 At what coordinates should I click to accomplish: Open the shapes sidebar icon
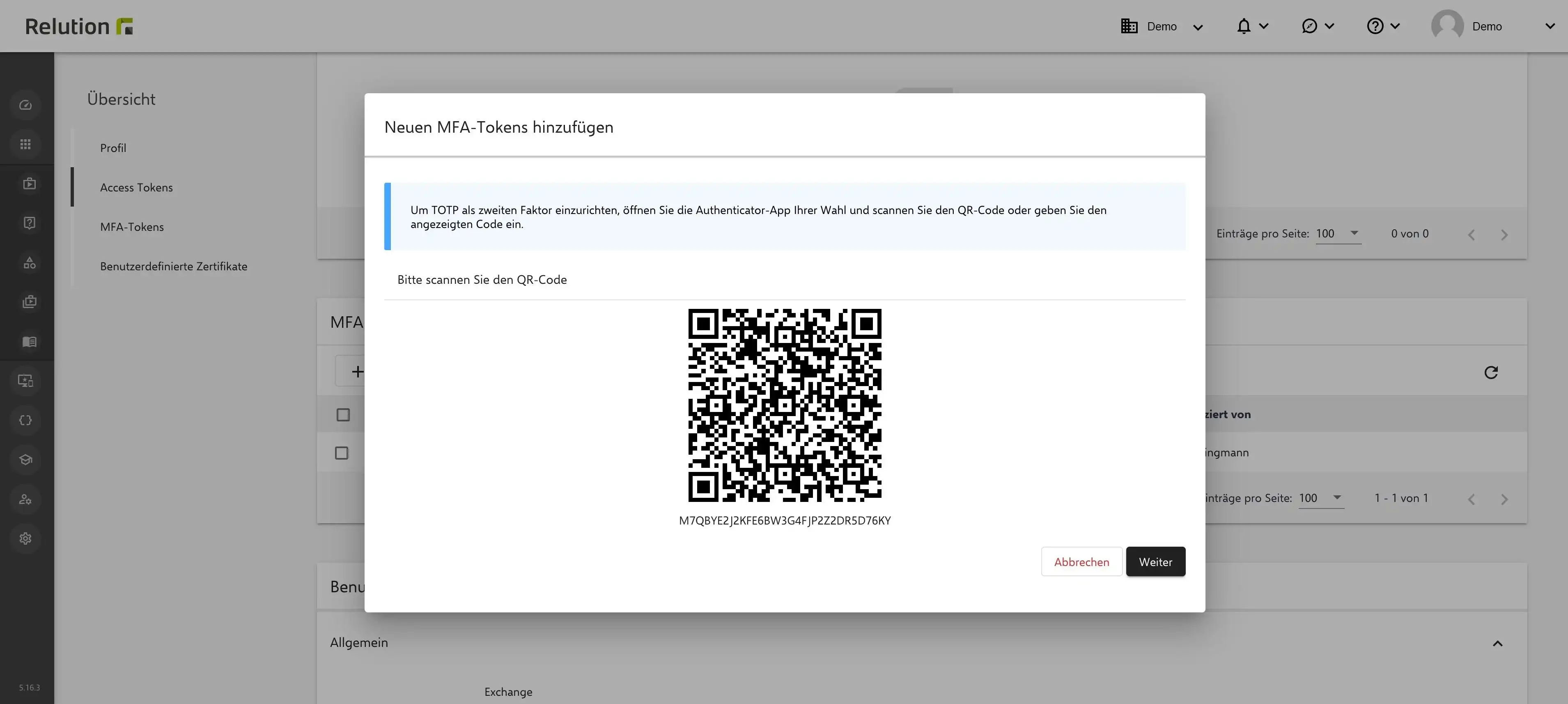click(29, 262)
